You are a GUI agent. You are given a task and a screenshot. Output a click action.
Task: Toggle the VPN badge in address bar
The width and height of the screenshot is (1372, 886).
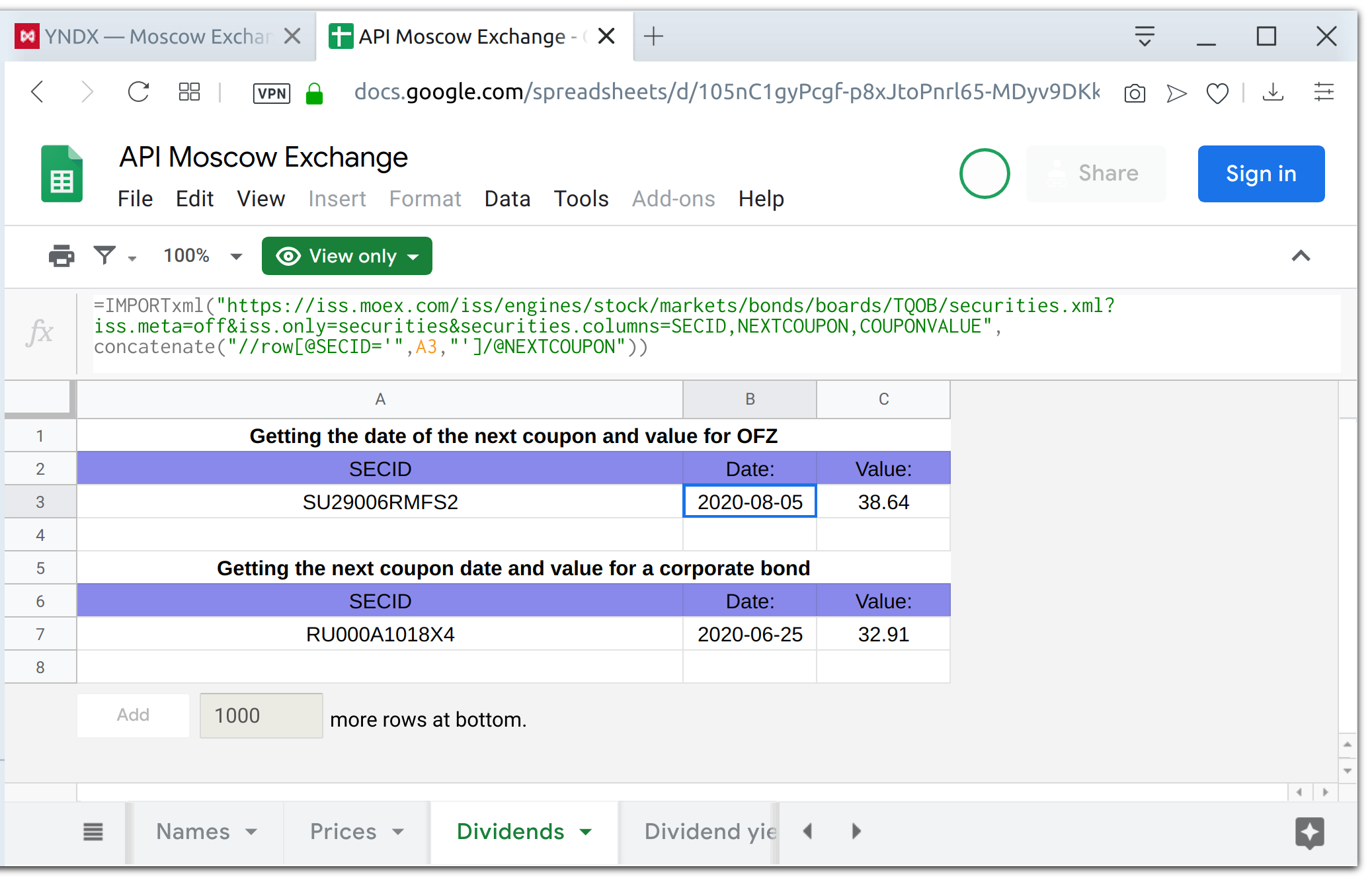[271, 93]
